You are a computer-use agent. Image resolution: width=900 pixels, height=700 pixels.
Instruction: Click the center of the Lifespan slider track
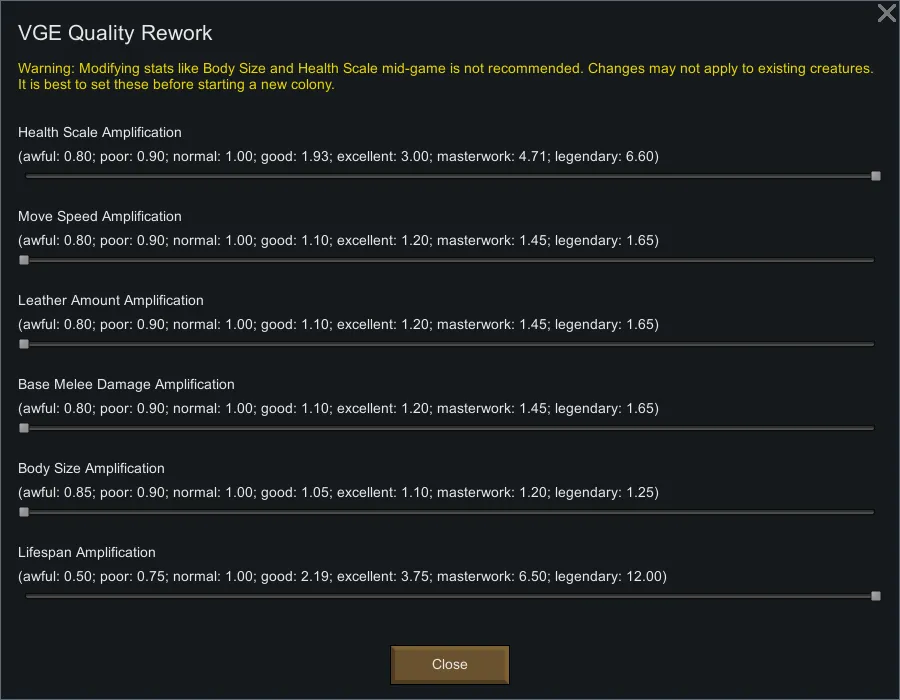point(450,596)
